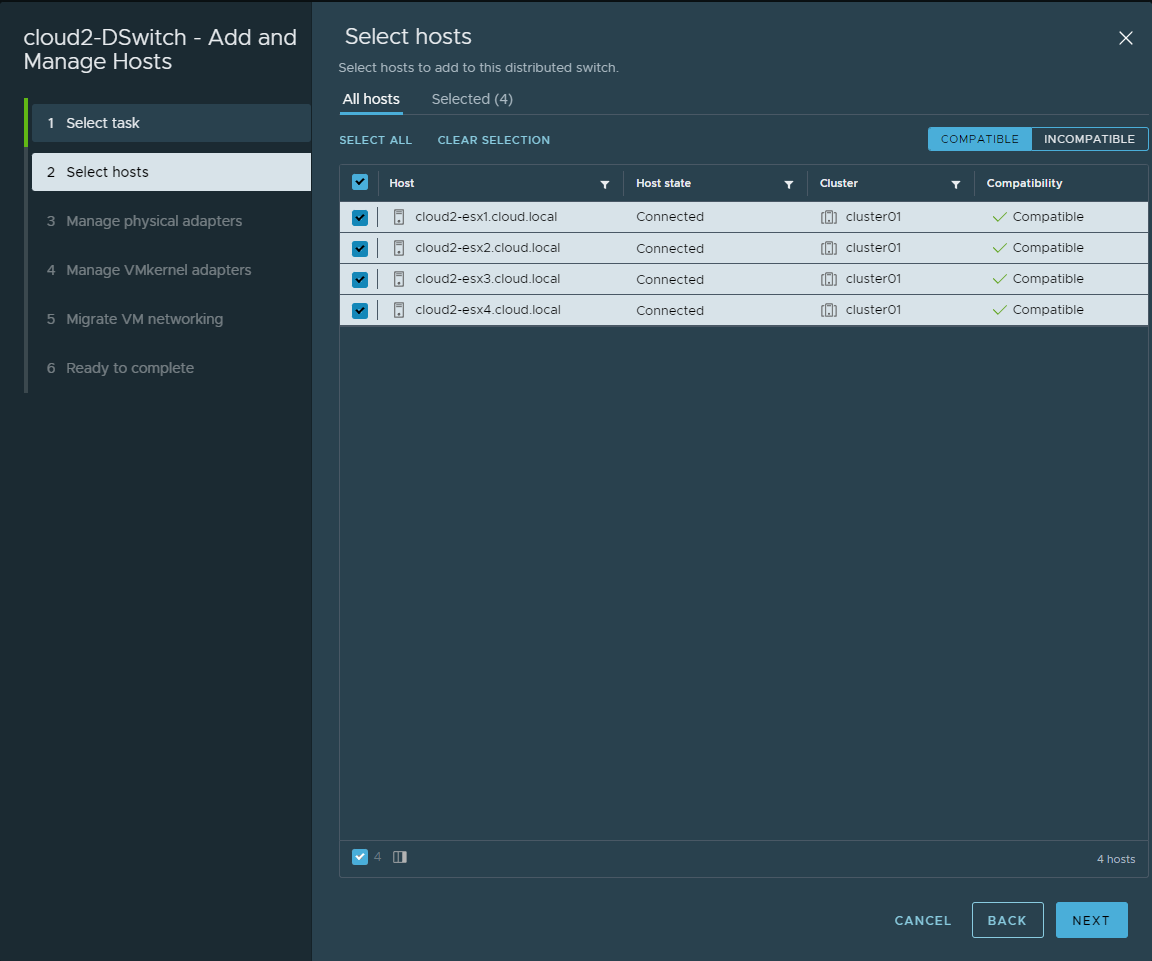Click Connected state for cloud2-esx4
This screenshot has width=1152, height=961.
pyautogui.click(x=670, y=311)
